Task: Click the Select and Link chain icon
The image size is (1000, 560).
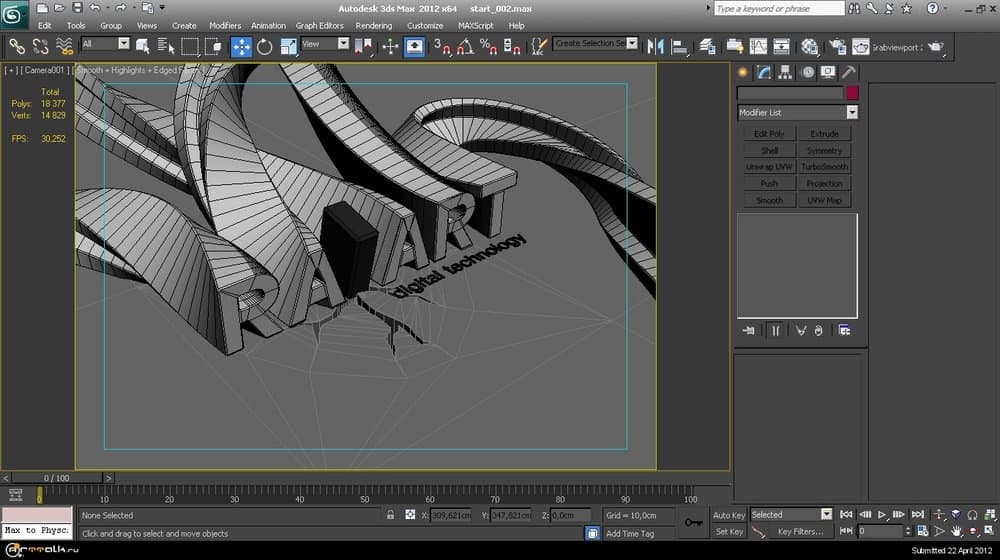Action: click(x=16, y=46)
